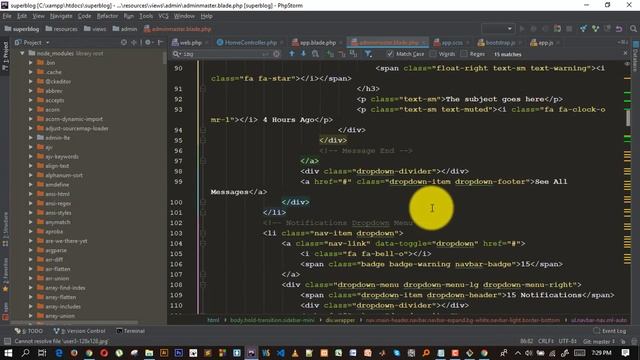
Task: Click the scroll-from-source target icon in Project panel
Action: (x=124, y=42)
